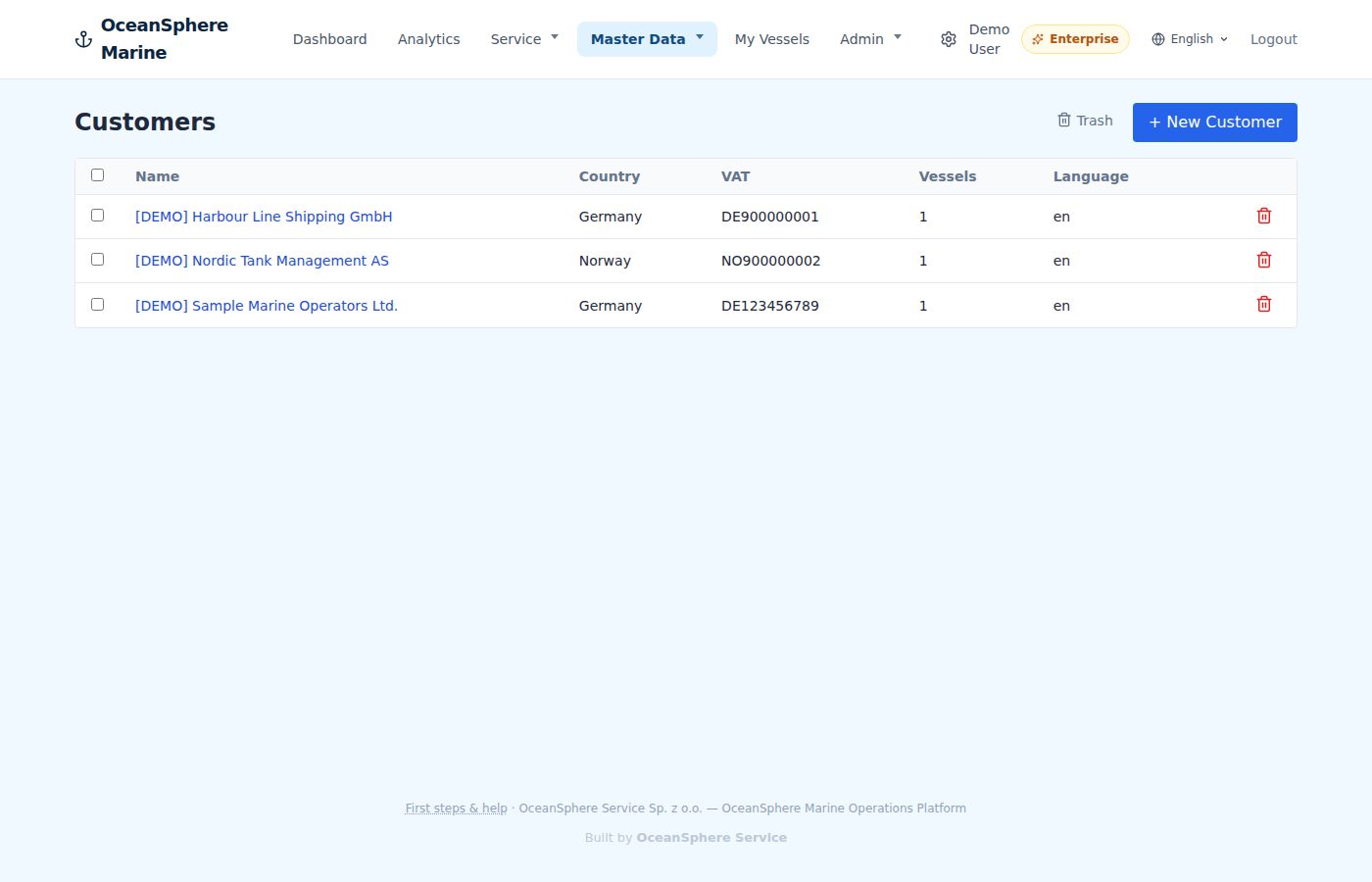
Task: Open the Demo User profile
Action: tap(989, 39)
